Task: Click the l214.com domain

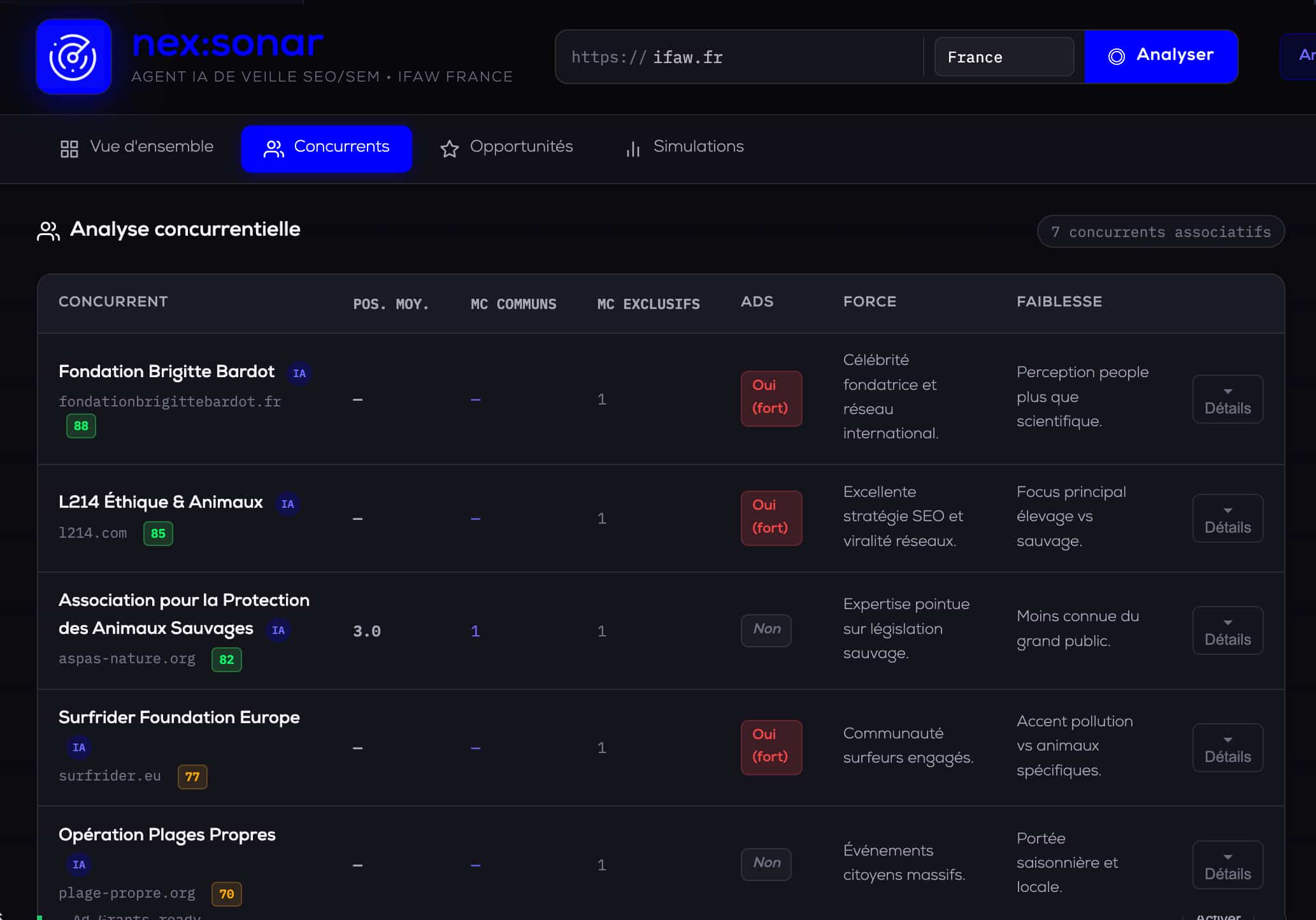Action: click(93, 533)
